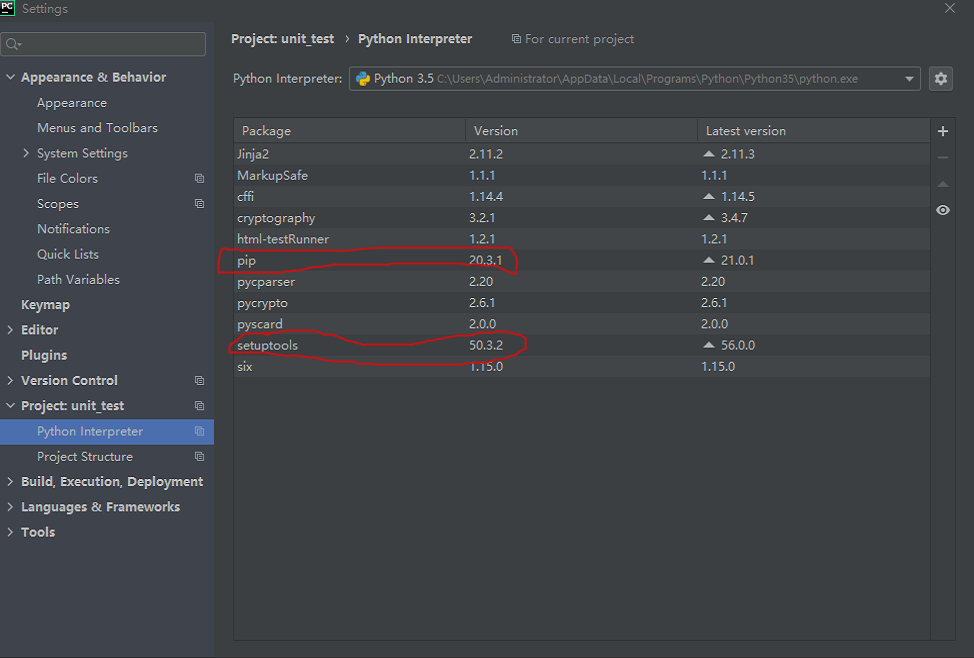Click the project-level icon beside File Colors
The image size is (974, 658).
coord(199,178)
